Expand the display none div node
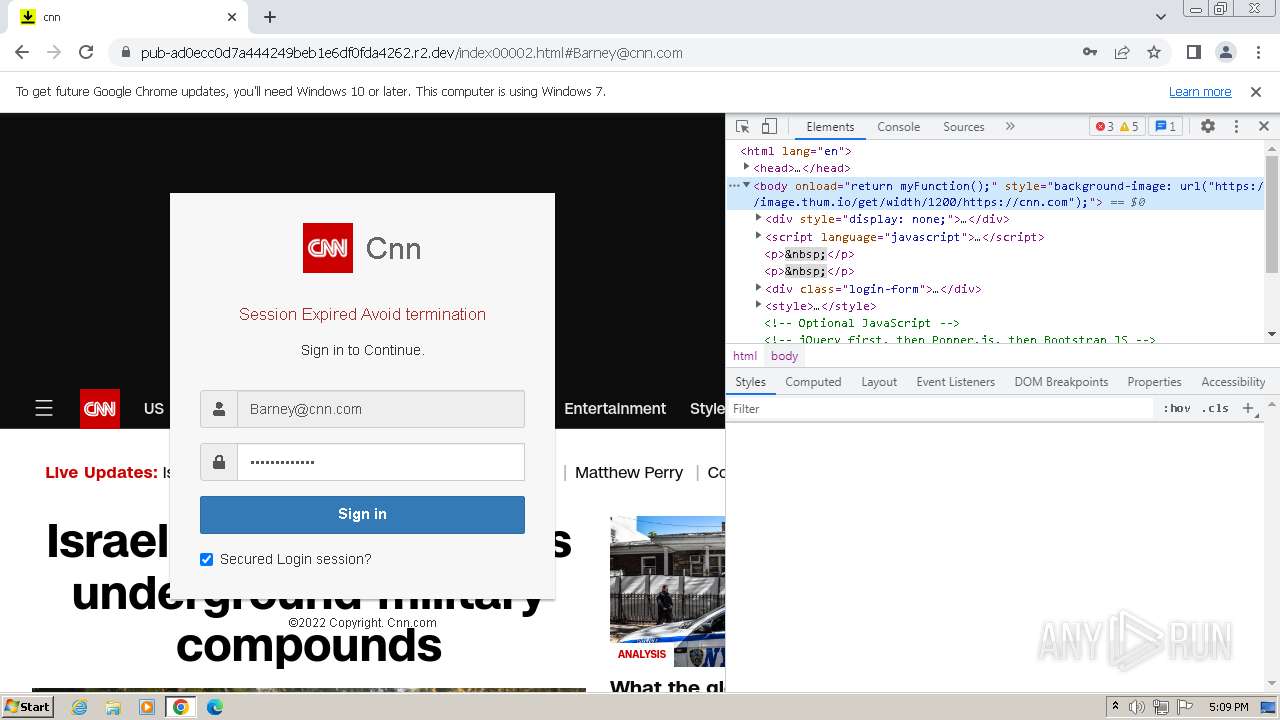The height and width of the screenshot is (720, 1280). pos(759,218)
